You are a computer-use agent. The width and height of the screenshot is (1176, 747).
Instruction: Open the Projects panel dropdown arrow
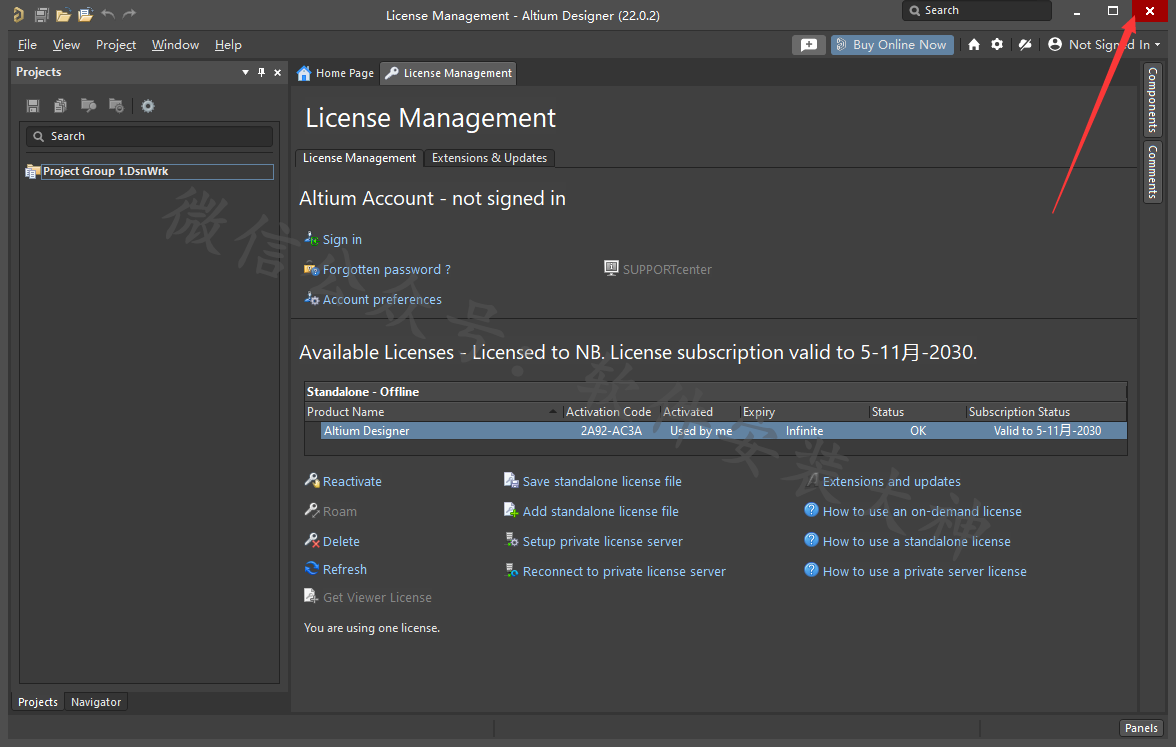(x=245, y=72)
